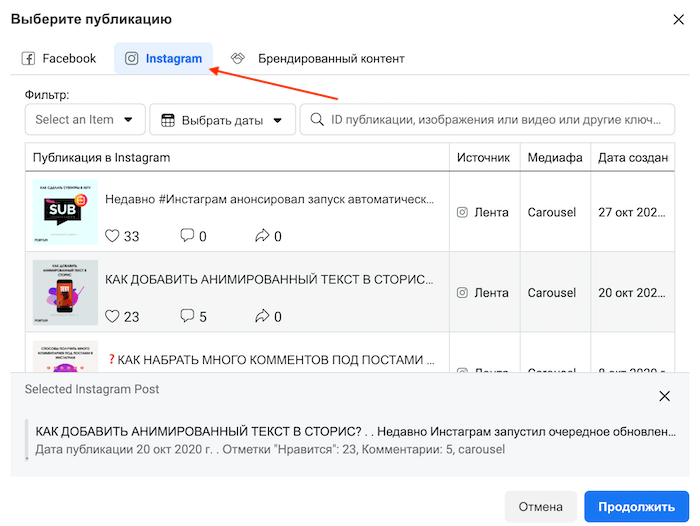Click the calendar icon in date filter
Viewport: 700px width, 526px height.
[168, 120]
